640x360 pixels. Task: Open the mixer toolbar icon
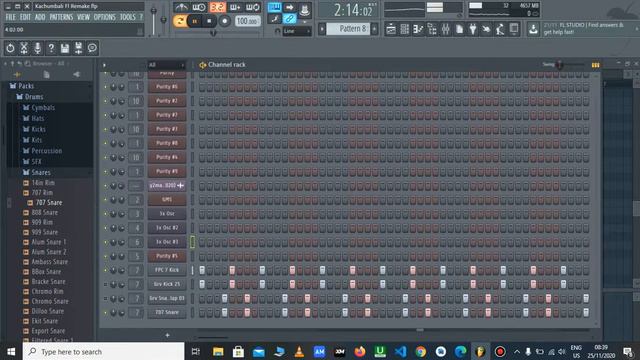point(445,29)
